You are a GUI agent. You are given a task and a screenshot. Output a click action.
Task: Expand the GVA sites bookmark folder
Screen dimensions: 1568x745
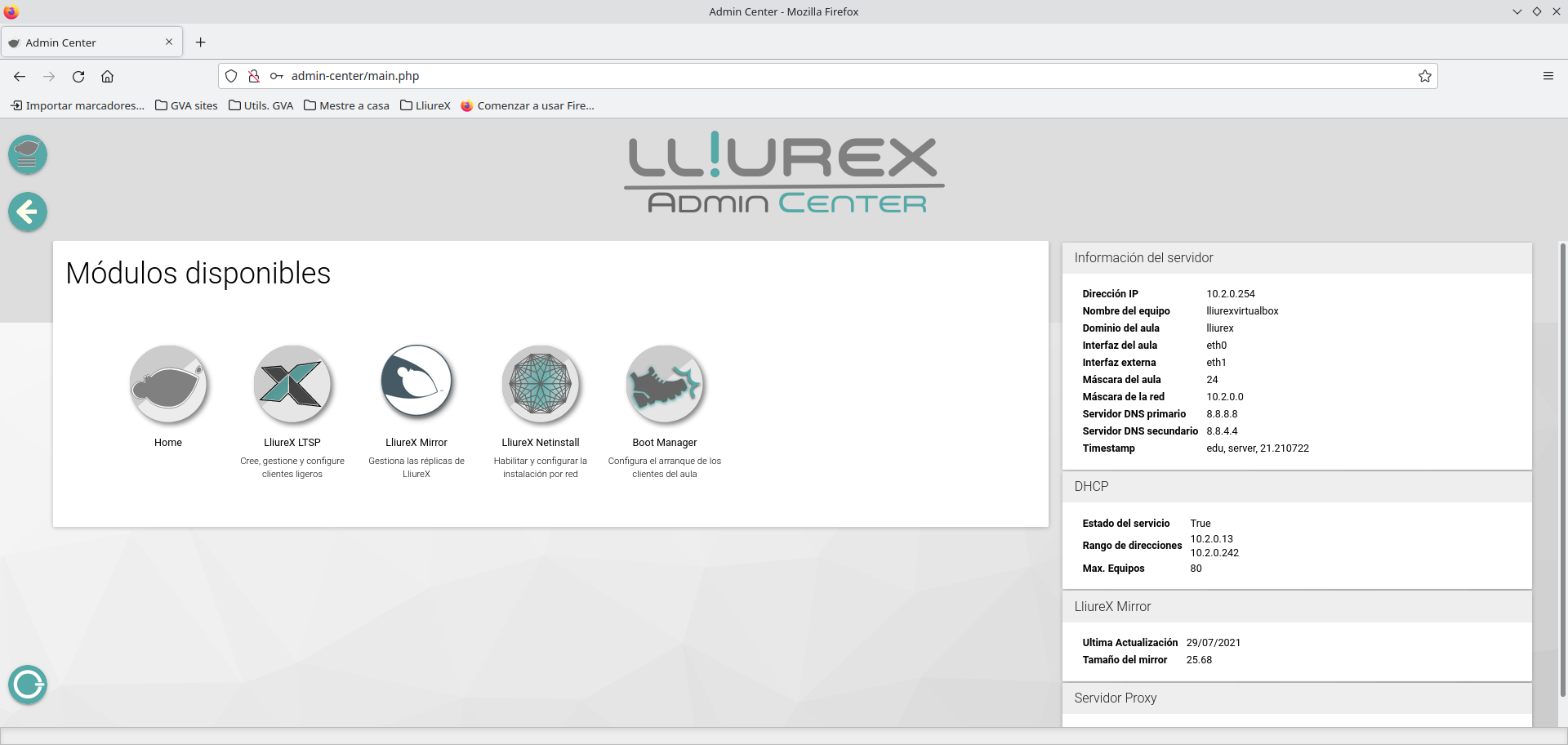186,105
